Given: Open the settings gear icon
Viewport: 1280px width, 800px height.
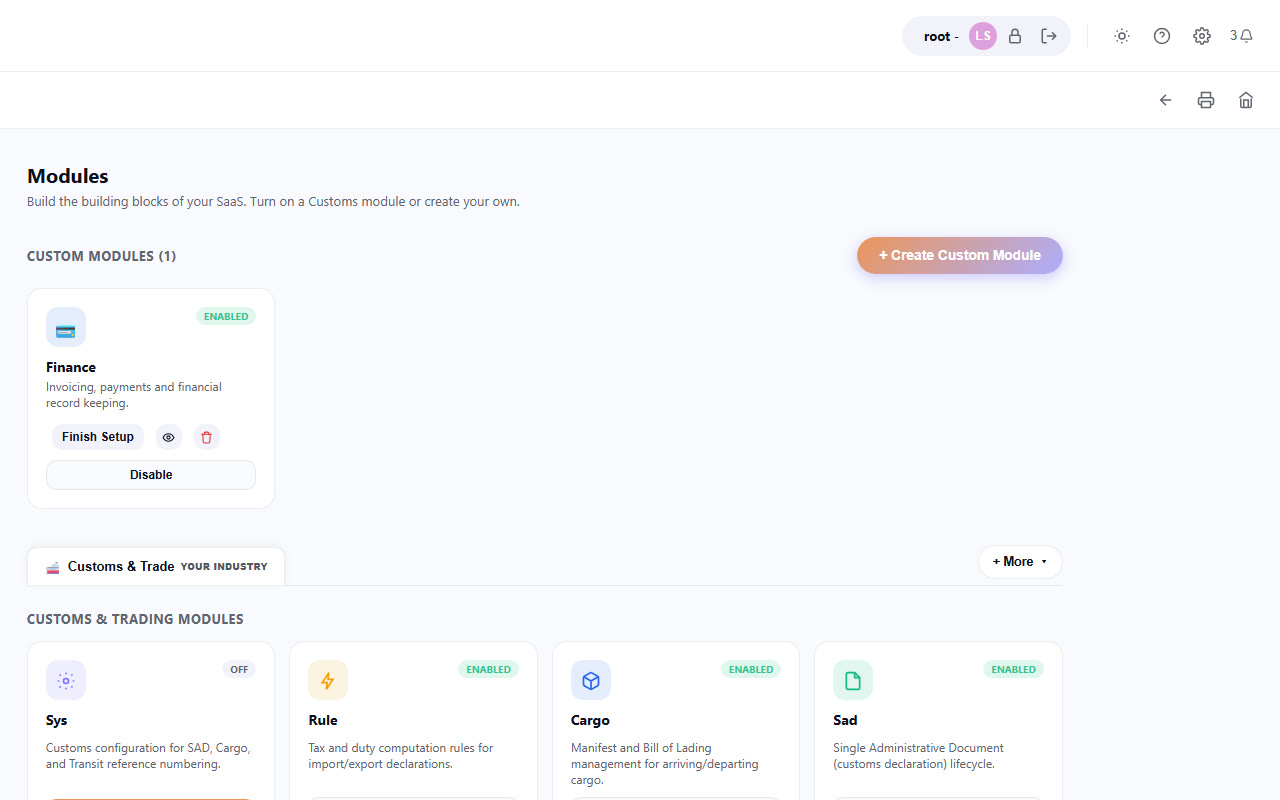Looking at the screenshot, I should coord(1202,36).
